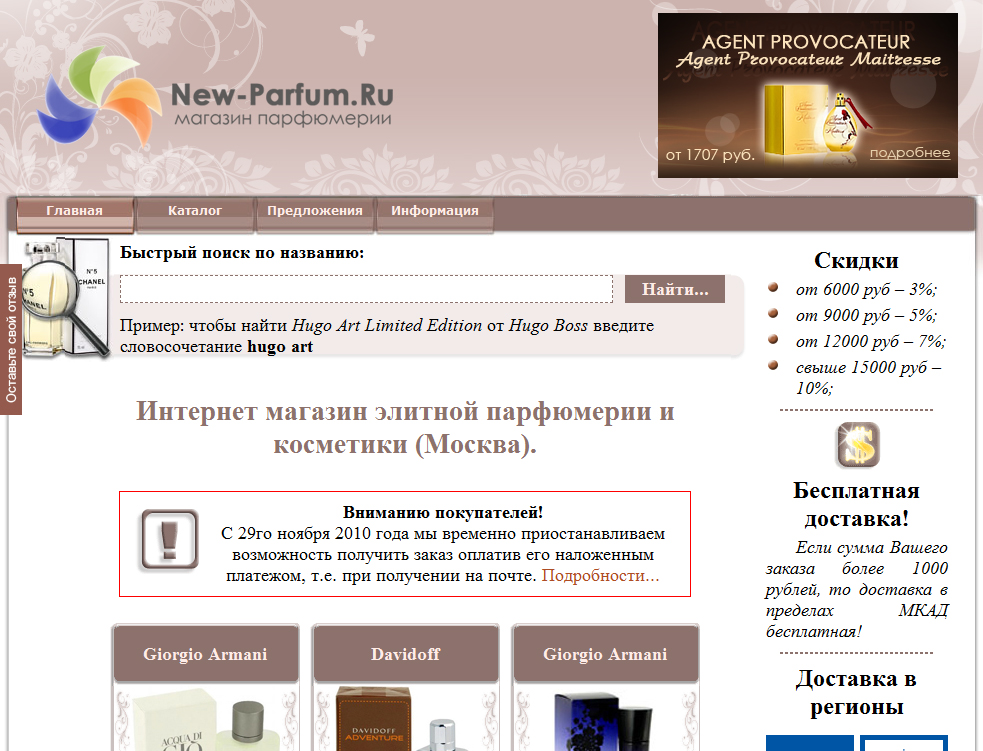
Task: Open the Оставьте свой отзыв side tab
Action: [x=11, y=339]
